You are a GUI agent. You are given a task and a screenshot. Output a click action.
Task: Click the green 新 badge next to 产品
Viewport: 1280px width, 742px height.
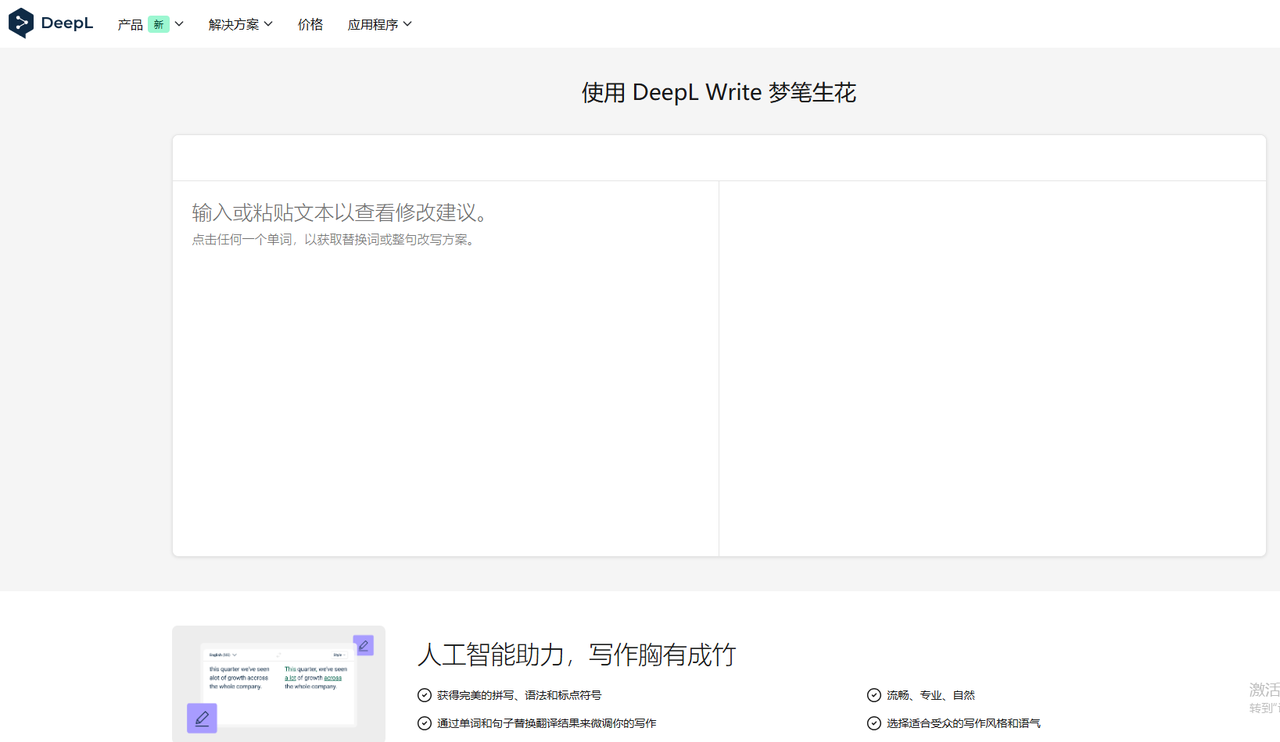click(x=158, y=24)
